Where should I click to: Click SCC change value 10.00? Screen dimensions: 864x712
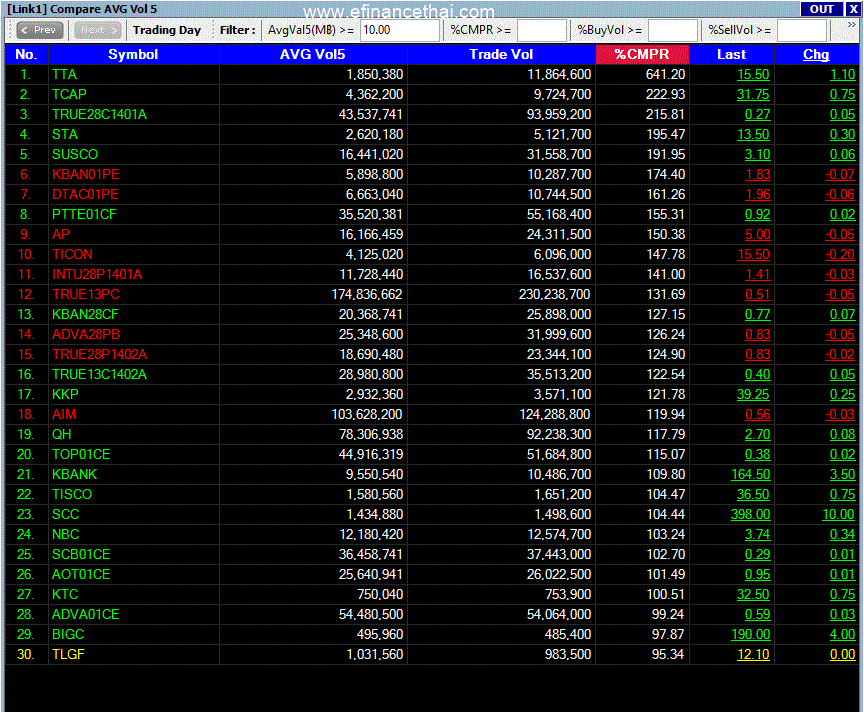[839, 515]
